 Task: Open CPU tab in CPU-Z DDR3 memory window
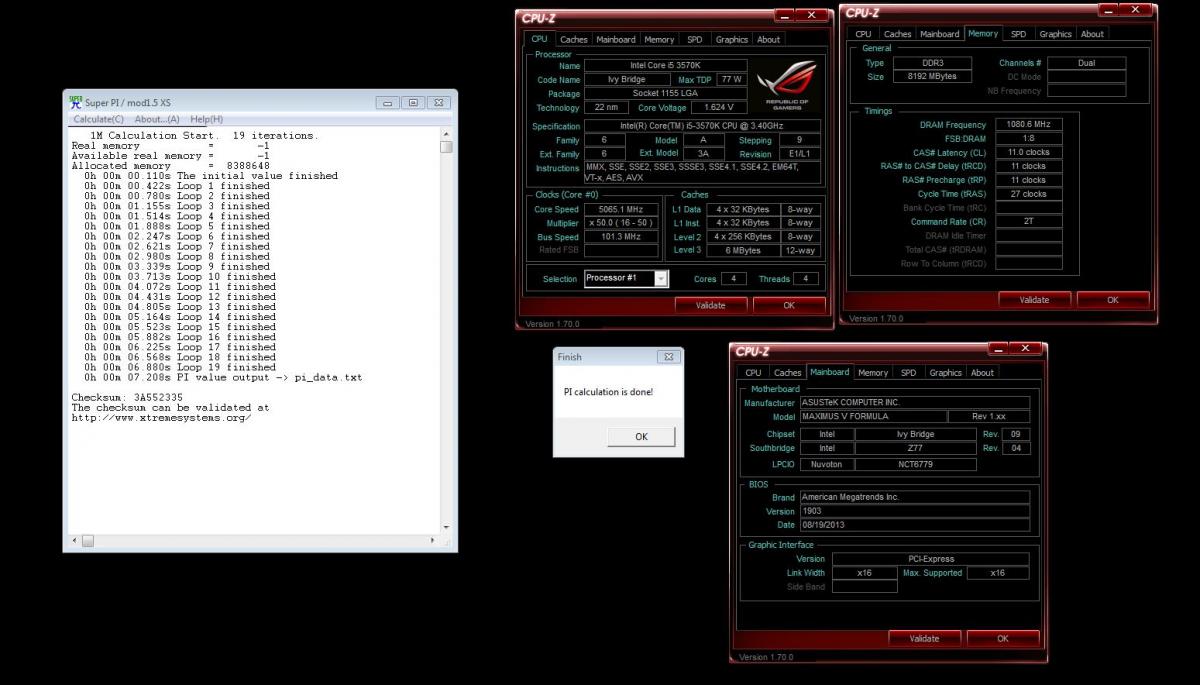coord(863,34)
